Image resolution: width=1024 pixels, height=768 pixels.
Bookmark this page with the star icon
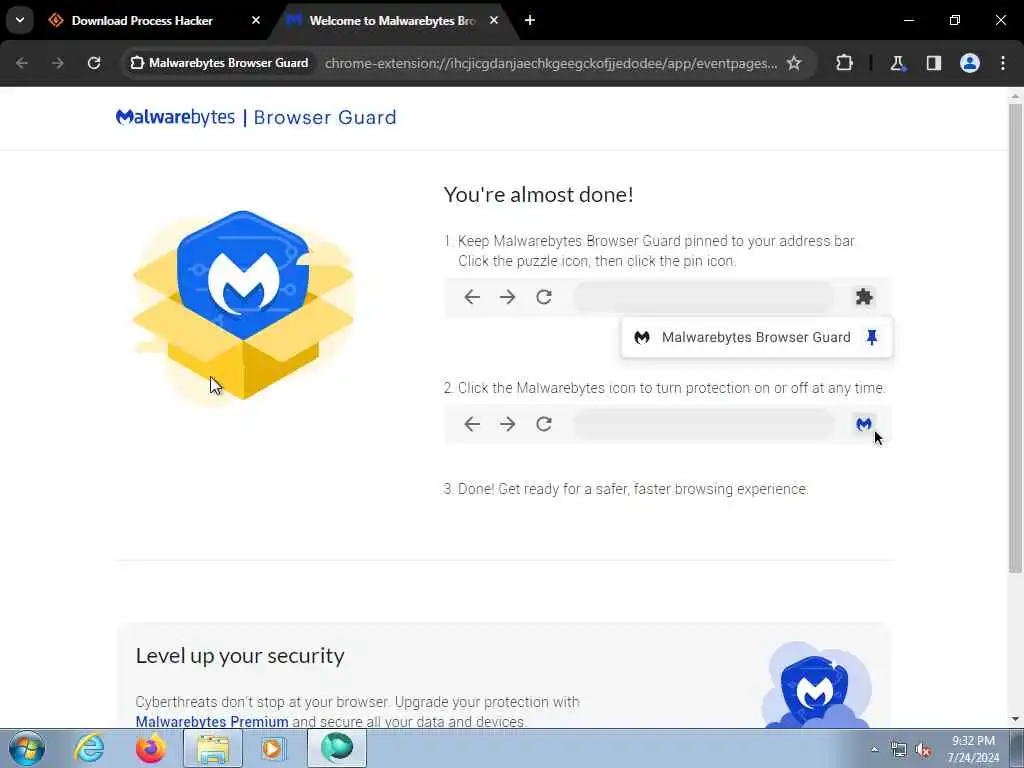(x=793, y=63)
